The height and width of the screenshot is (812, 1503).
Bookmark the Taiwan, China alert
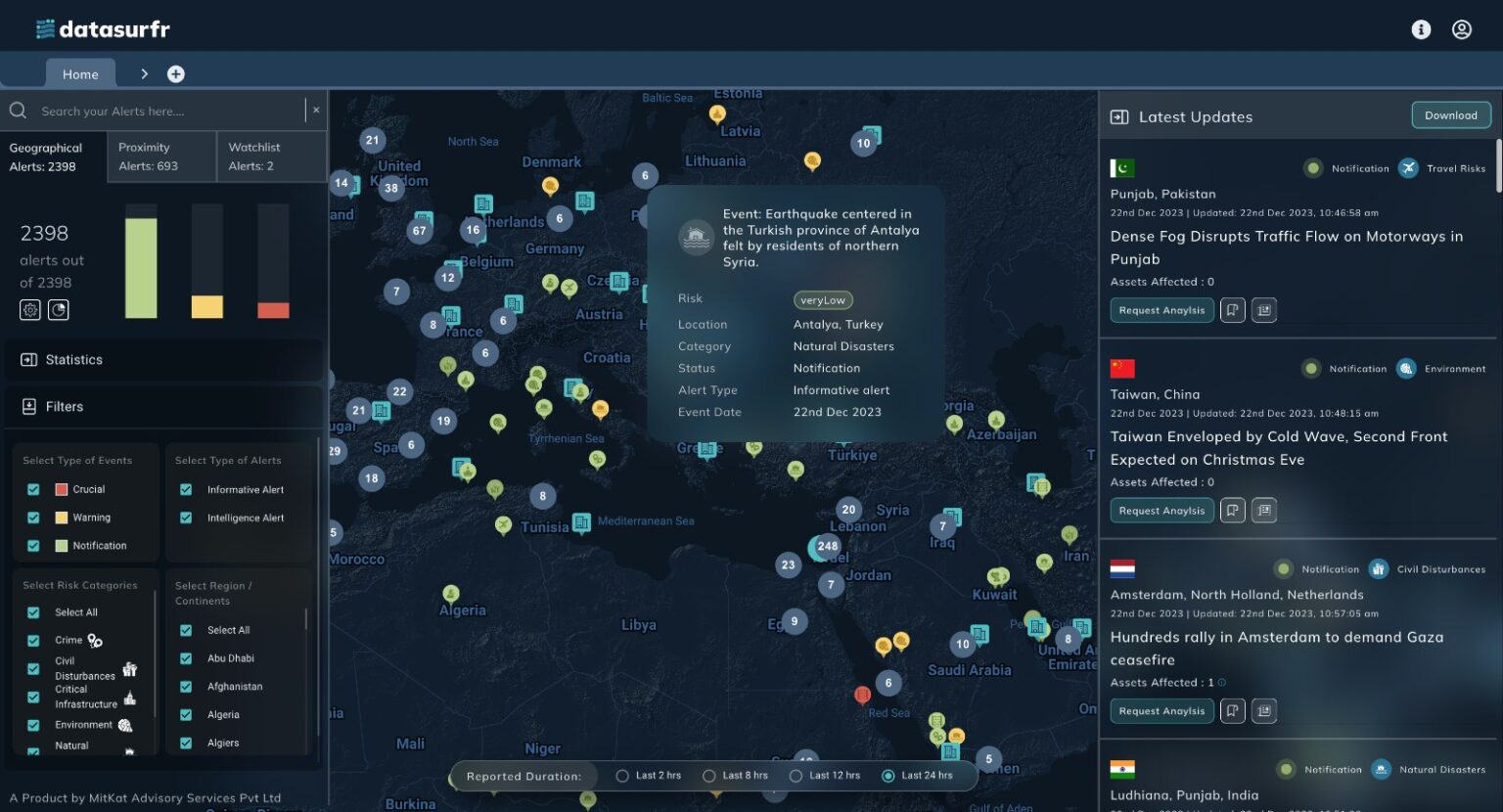(x=1233, y=511)
